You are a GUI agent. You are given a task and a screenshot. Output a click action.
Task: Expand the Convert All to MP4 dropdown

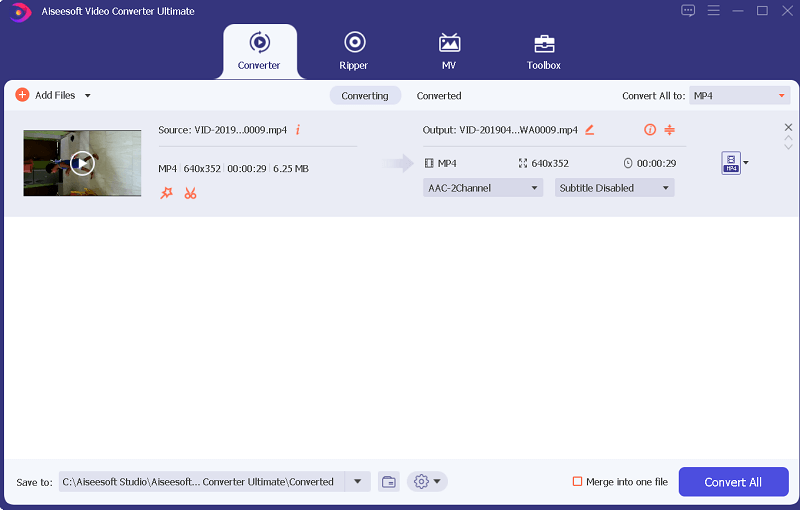[740, 96]
